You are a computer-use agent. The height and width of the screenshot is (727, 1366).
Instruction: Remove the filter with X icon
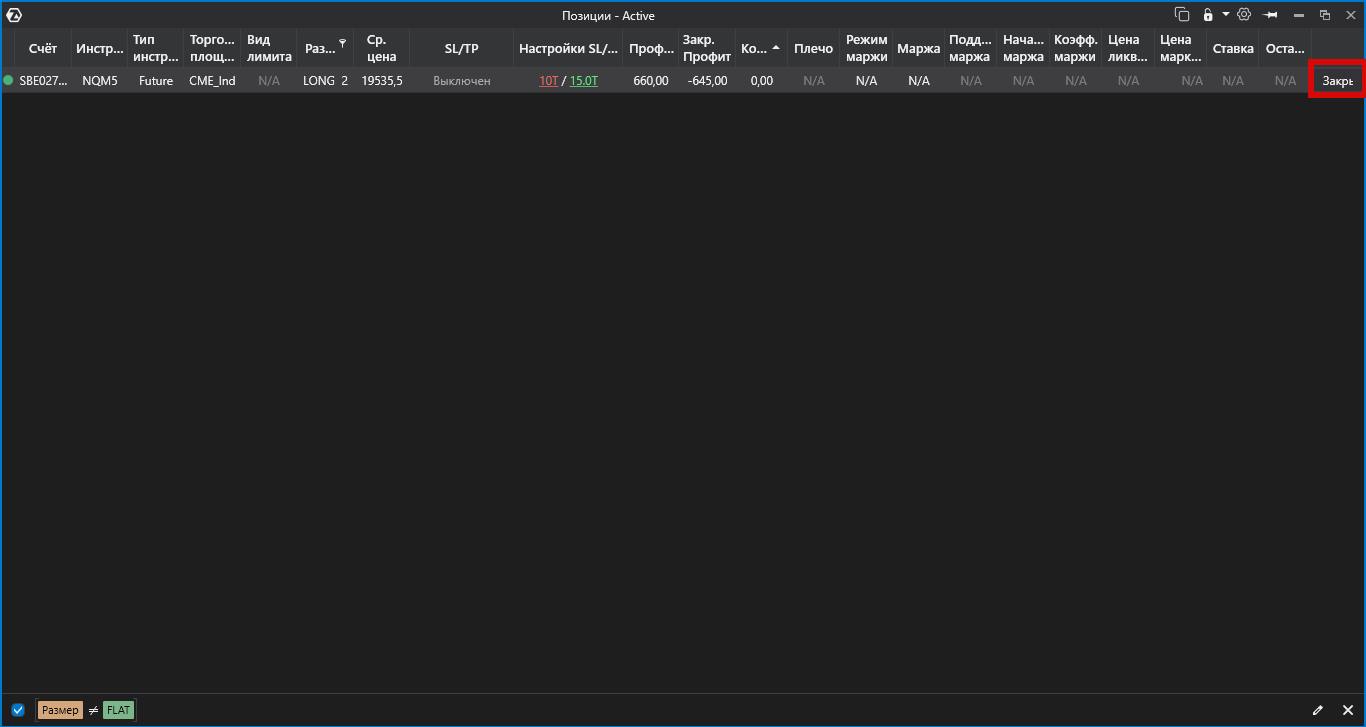pos(1347,710)
